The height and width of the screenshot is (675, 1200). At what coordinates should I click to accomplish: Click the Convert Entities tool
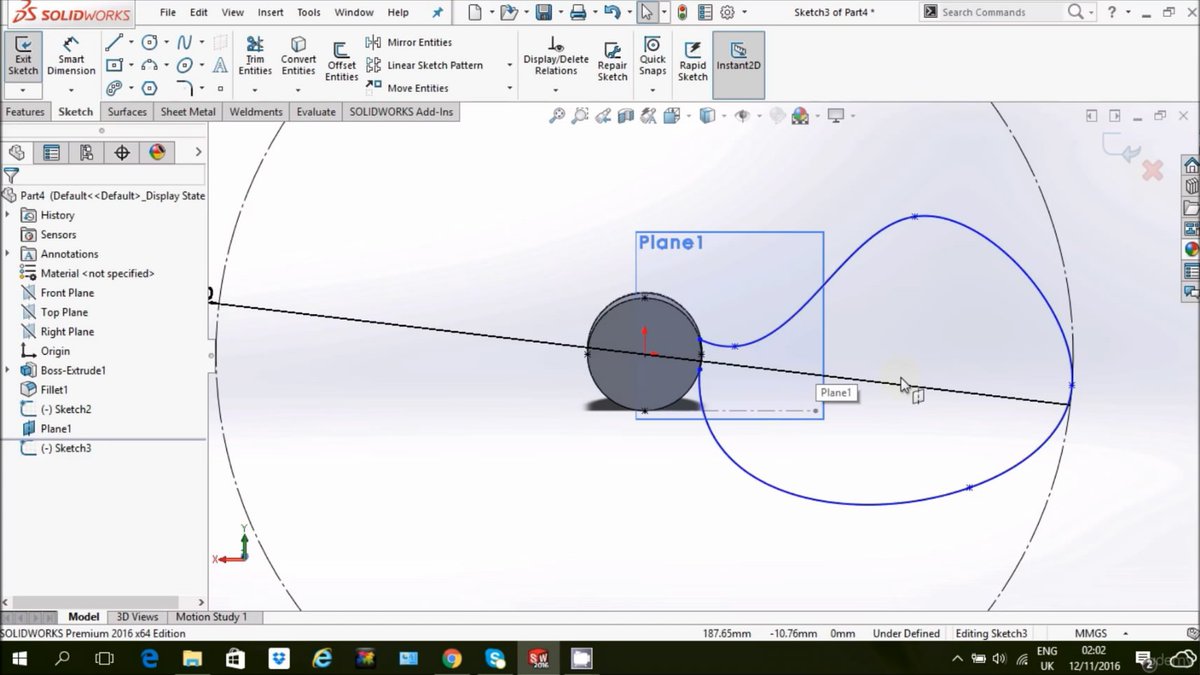[298, 57]
